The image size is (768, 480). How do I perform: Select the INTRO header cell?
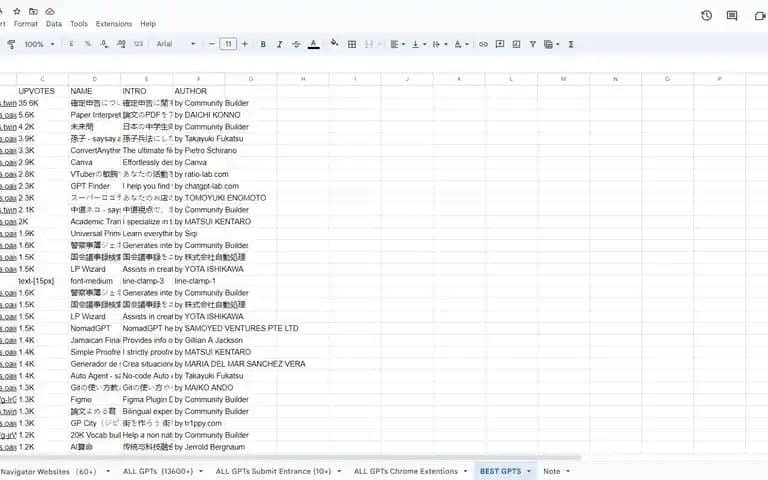146,91
